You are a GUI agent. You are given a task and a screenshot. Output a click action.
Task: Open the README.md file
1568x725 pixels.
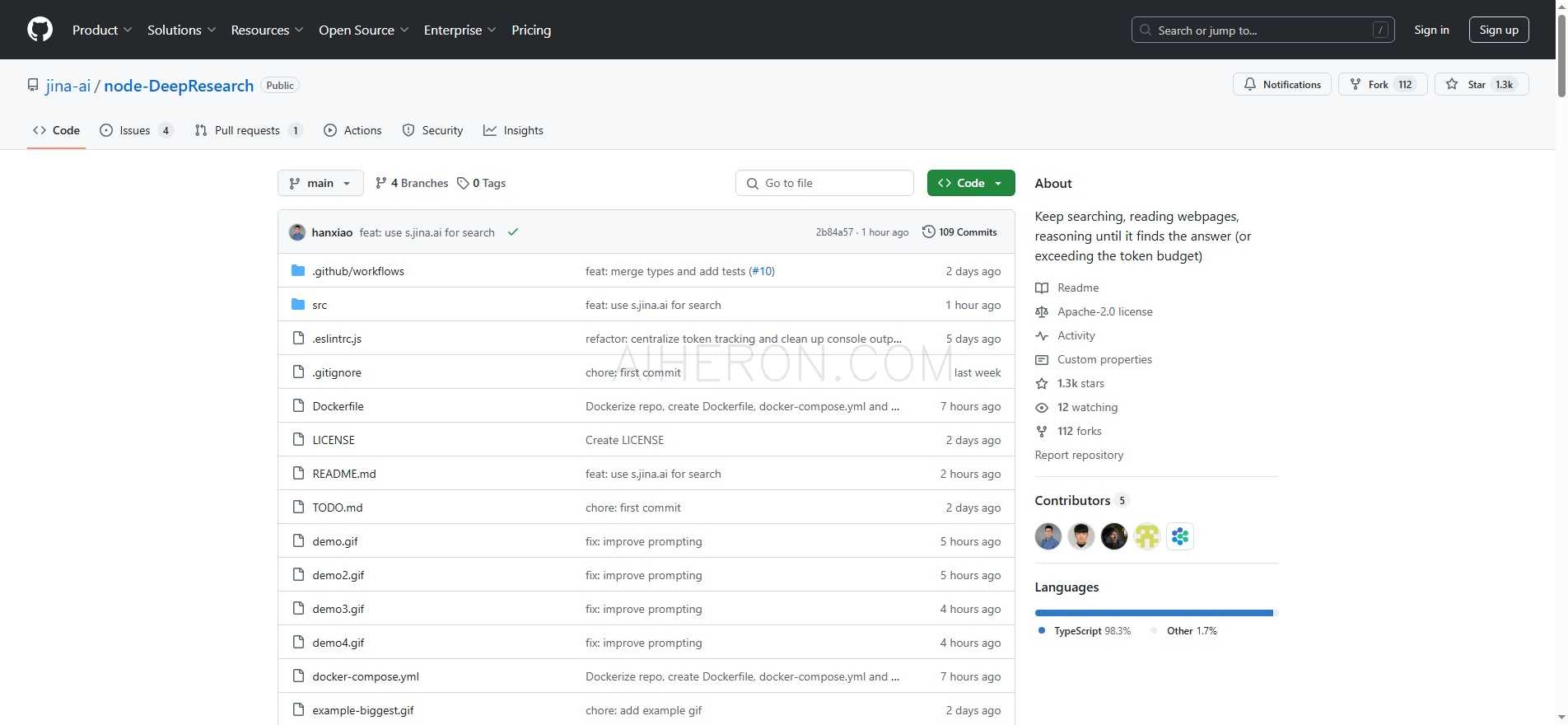[344, 474]
